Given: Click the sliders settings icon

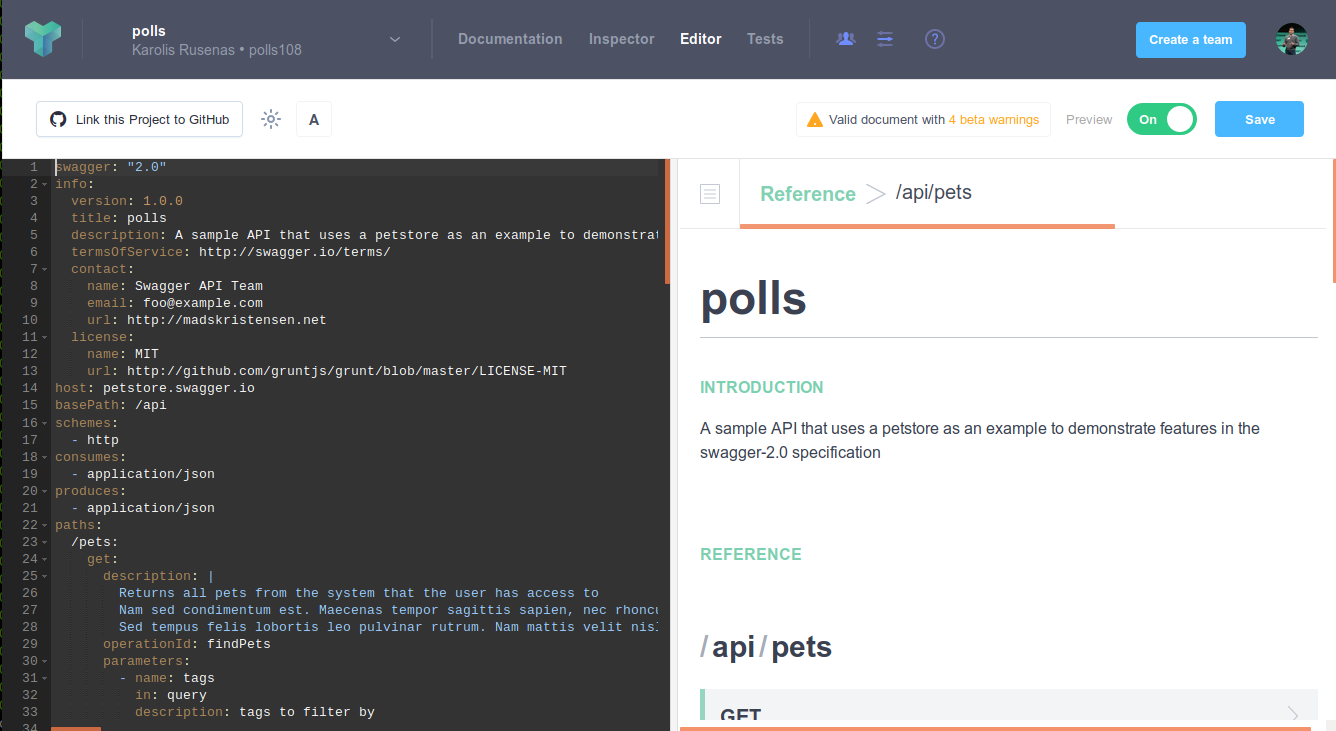Looking at the screenshot, I should 885,38.
